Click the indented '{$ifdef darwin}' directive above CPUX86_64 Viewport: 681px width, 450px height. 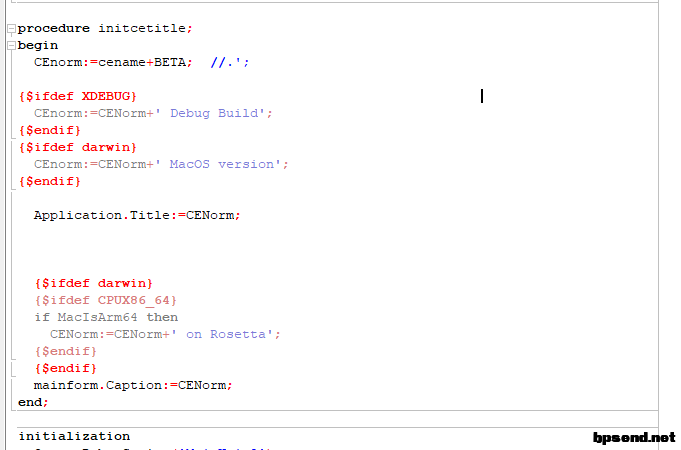point(94,283)
